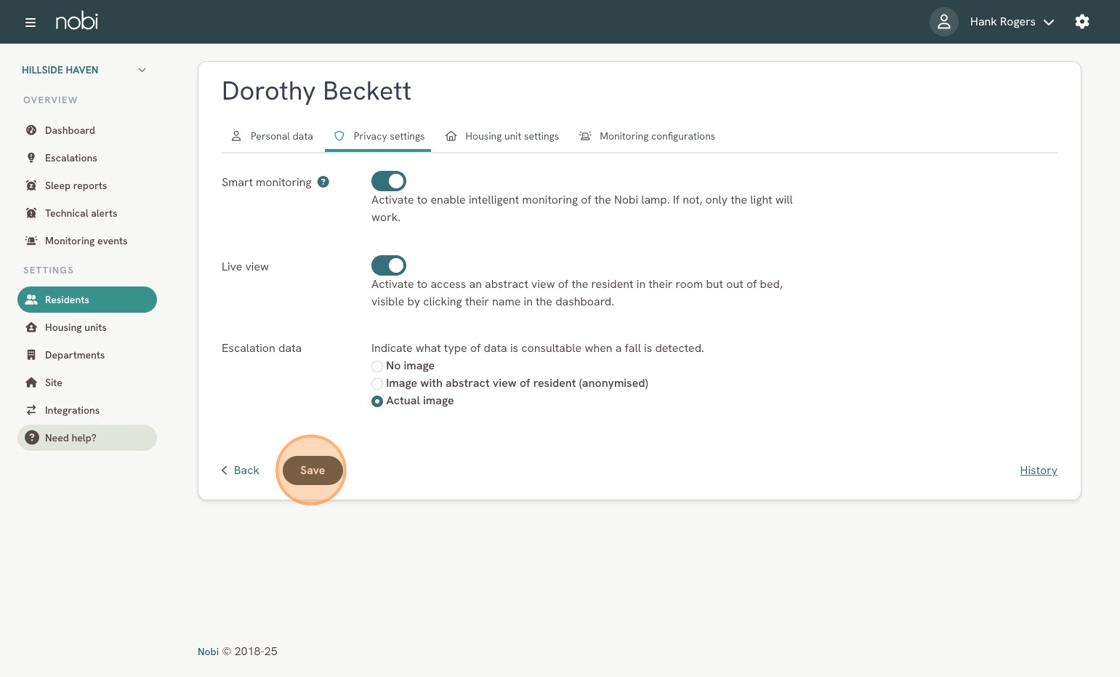Disable the Live view switch

pyautogui.click(x=388, y=265)
